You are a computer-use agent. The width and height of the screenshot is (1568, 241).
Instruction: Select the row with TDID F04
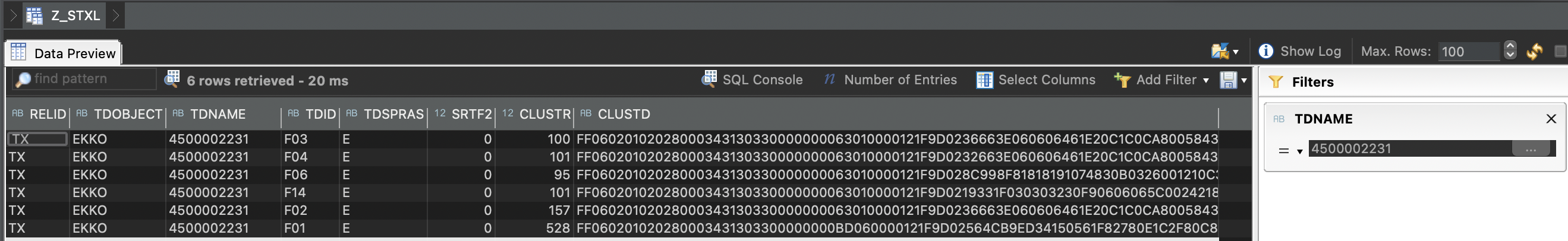click(x=612, y=157)
